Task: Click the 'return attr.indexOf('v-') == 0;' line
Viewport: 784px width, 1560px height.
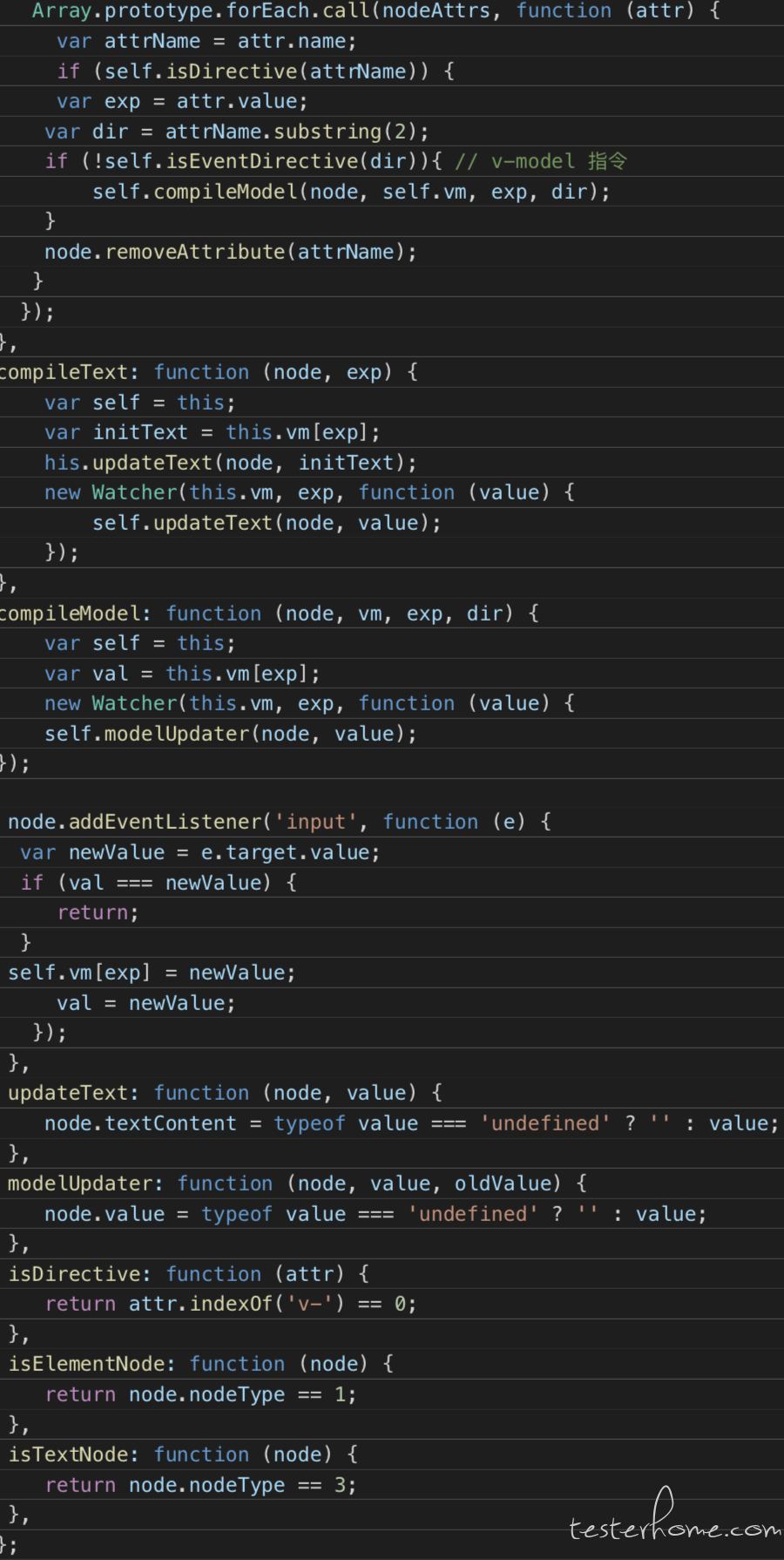Action: [231, 1304]
